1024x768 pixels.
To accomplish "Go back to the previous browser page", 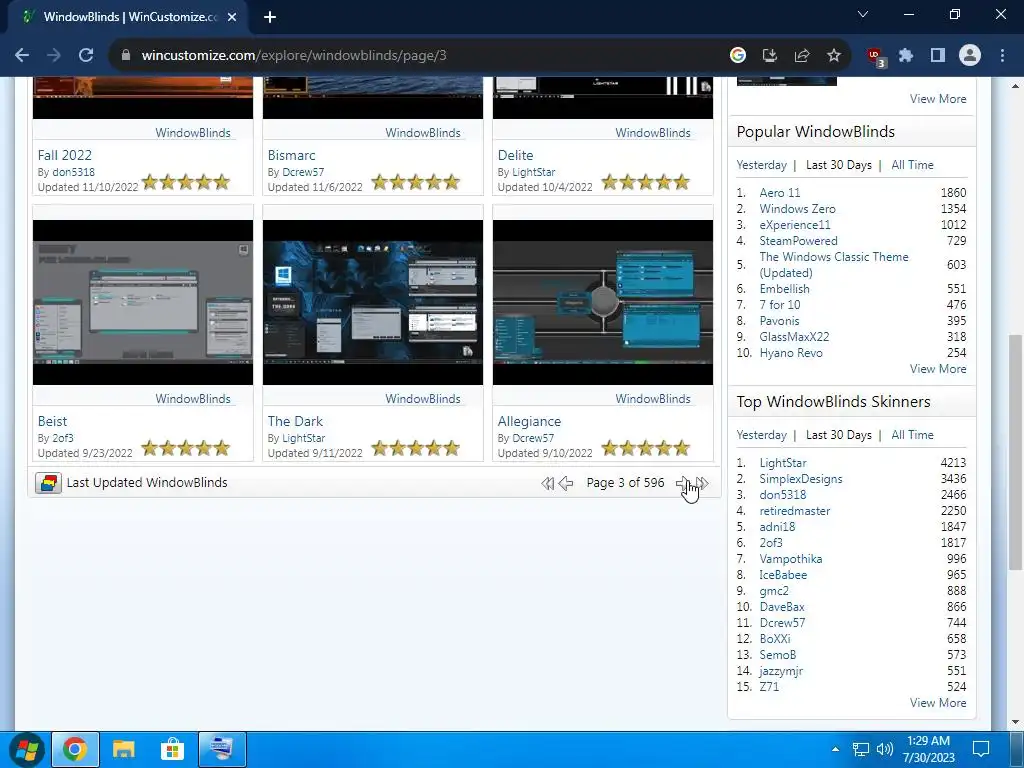I will 22,56.
